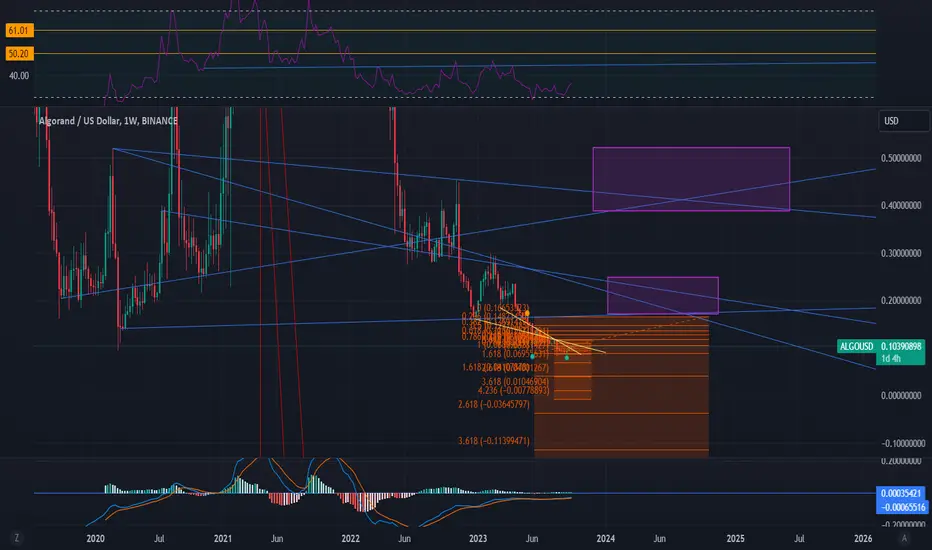Click the -0.00065516 MACD value label
Image resolution: width=932 pixels, height=550 pixels.
point(902,507)
